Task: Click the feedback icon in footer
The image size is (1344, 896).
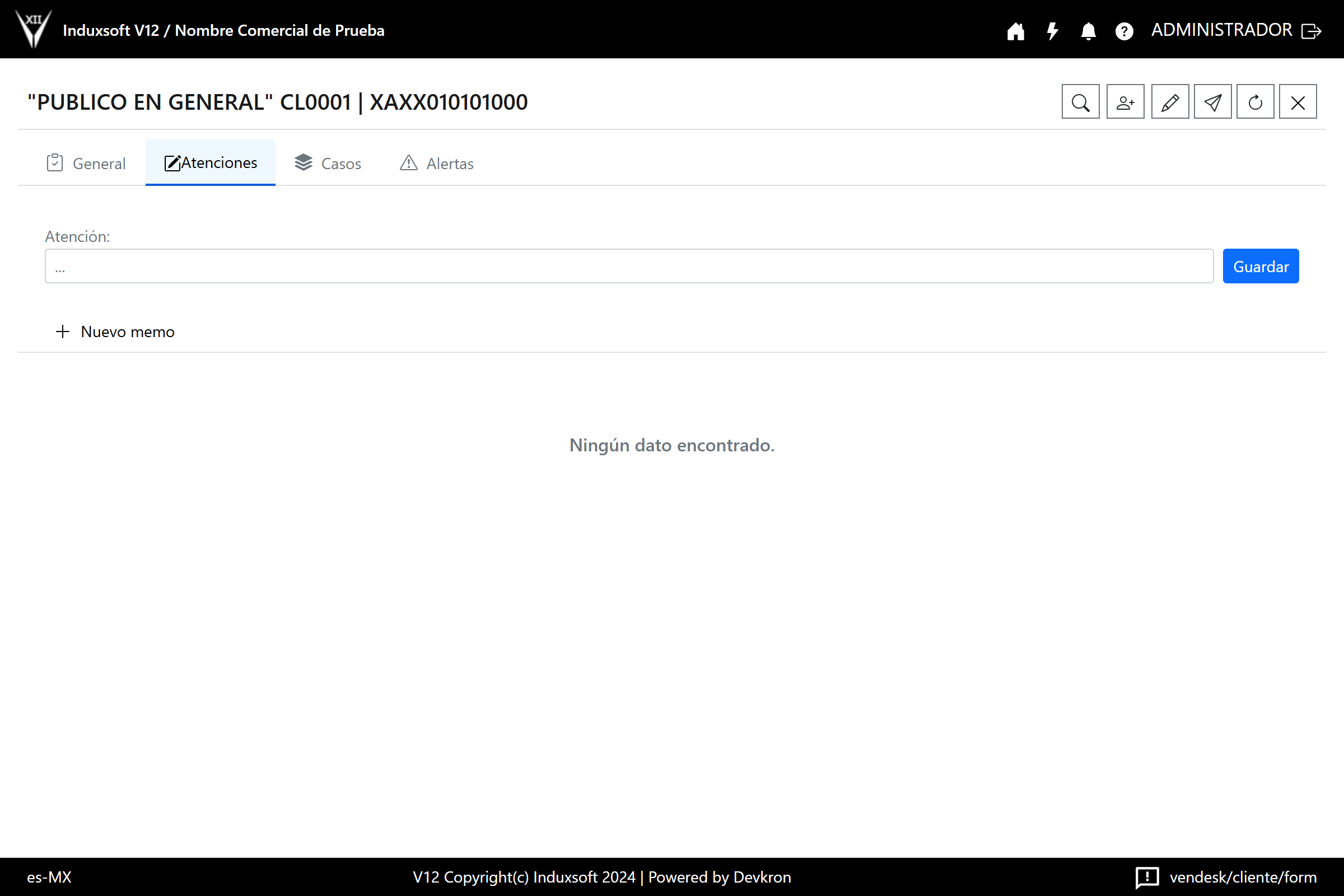Action: (1146, 876)
